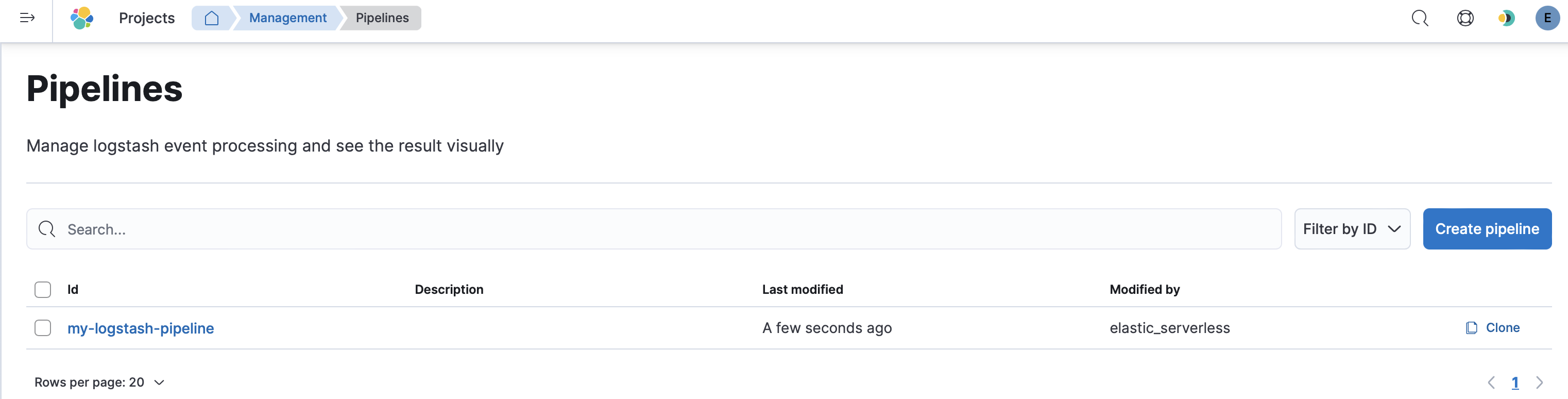Open the help life-buoy icon

click(1465, 18)
